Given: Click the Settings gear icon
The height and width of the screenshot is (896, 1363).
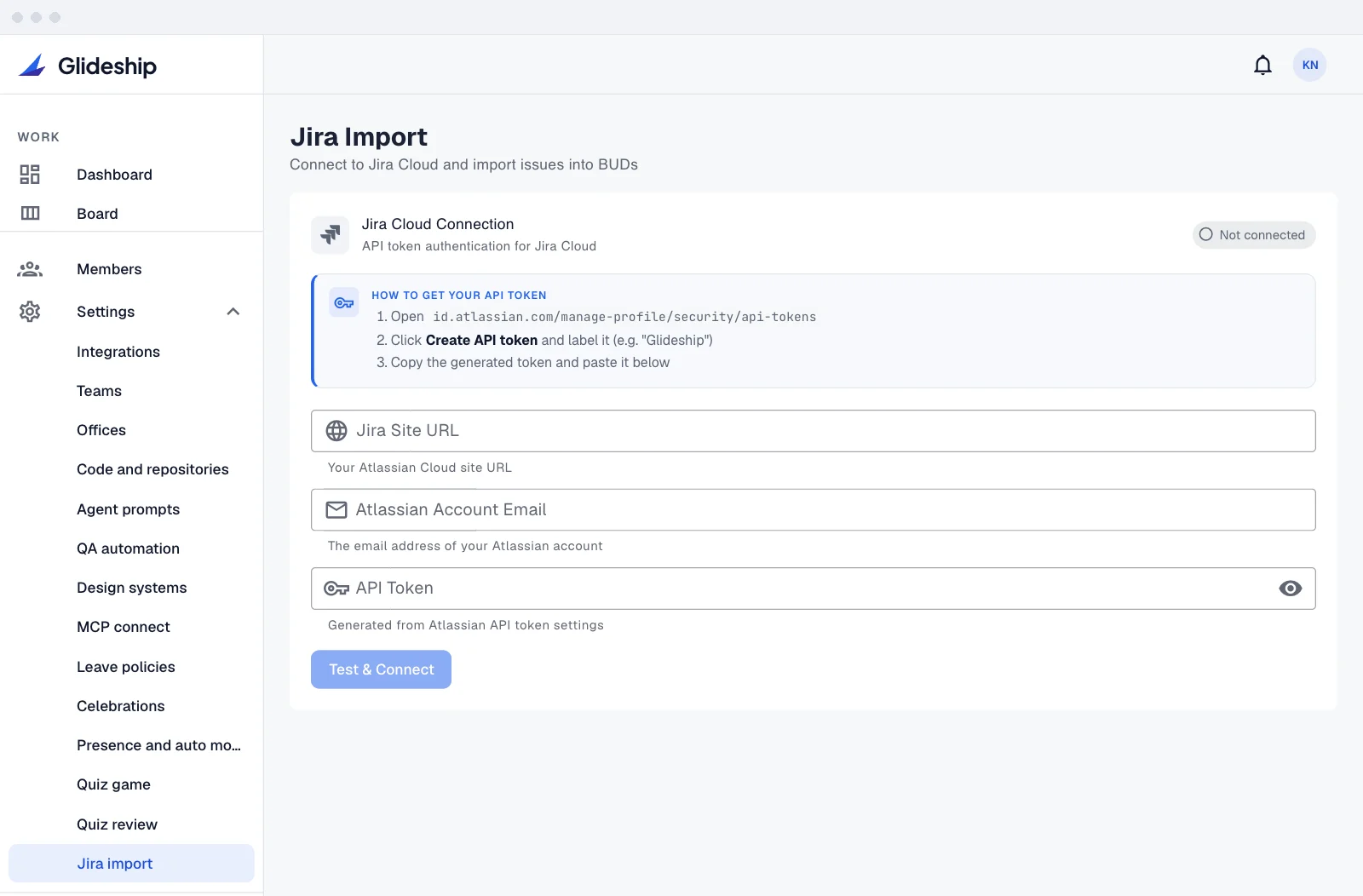Looking at the screenshot, I should click(x=30, y=312).
